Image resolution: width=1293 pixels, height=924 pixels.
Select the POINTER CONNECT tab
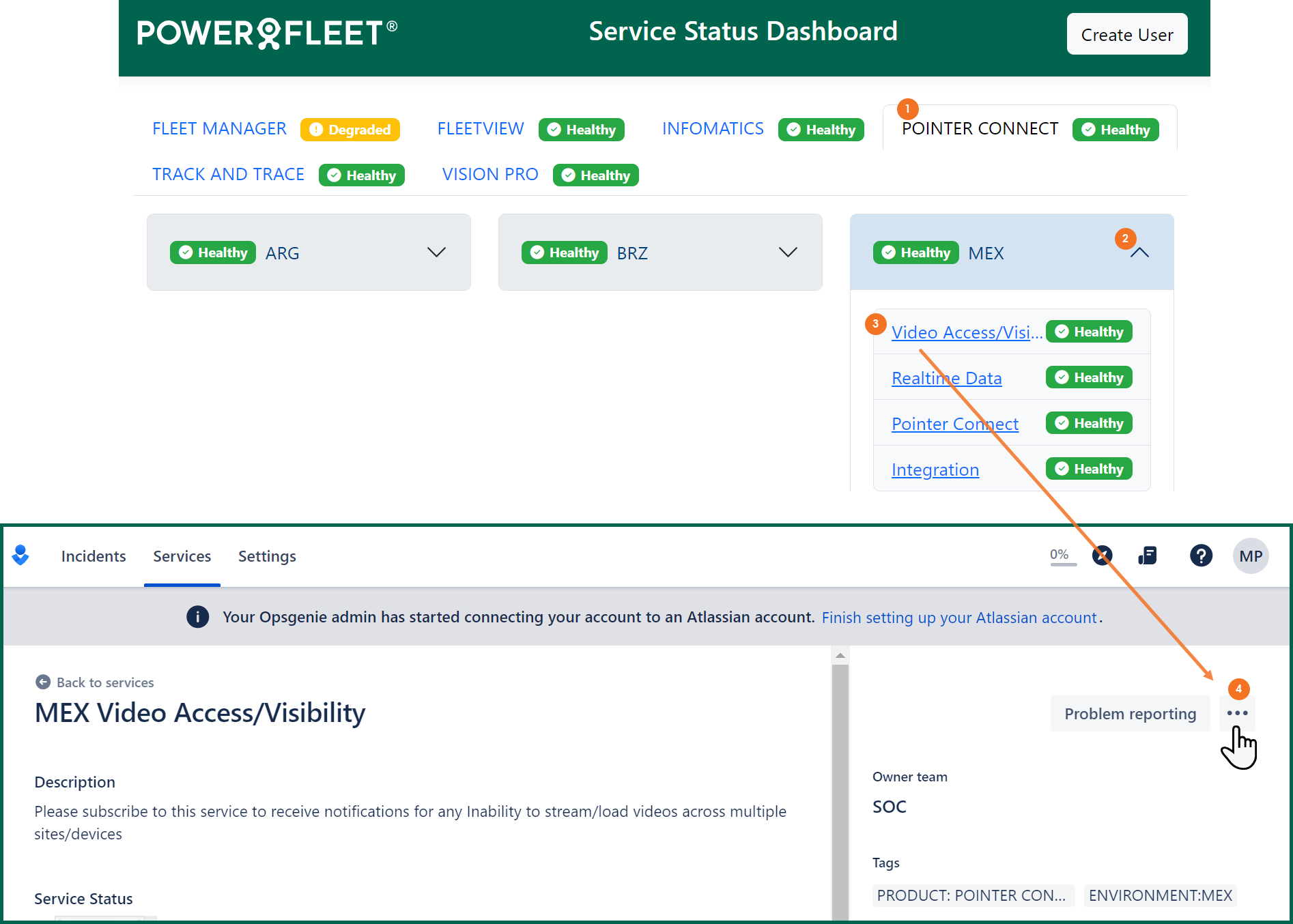[x=980, y=129]
